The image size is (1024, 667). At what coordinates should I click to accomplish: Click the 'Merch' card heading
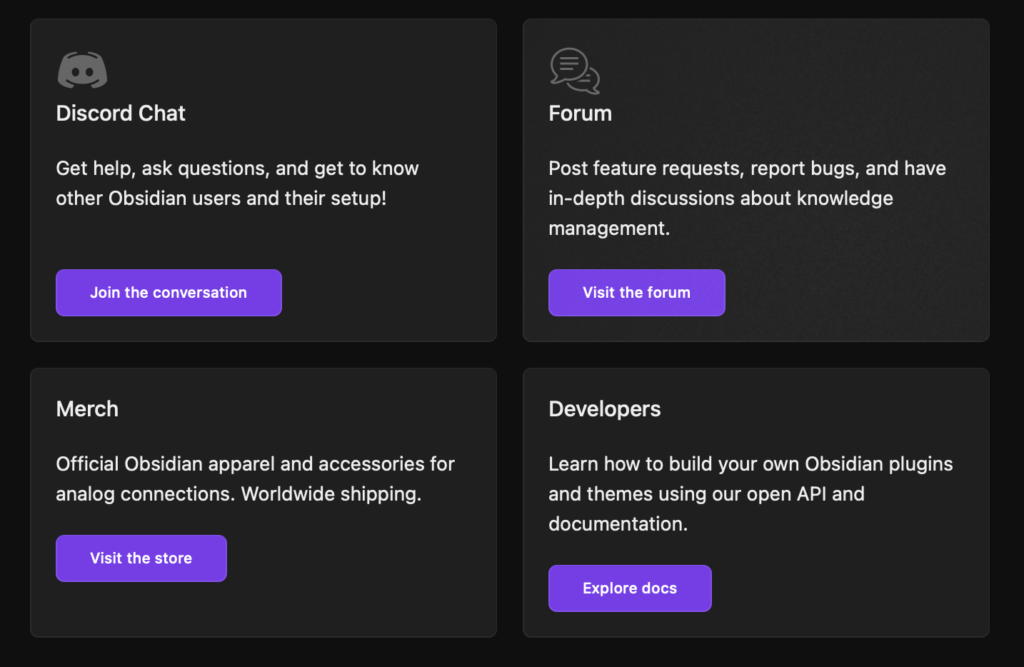tap(87, 409)
